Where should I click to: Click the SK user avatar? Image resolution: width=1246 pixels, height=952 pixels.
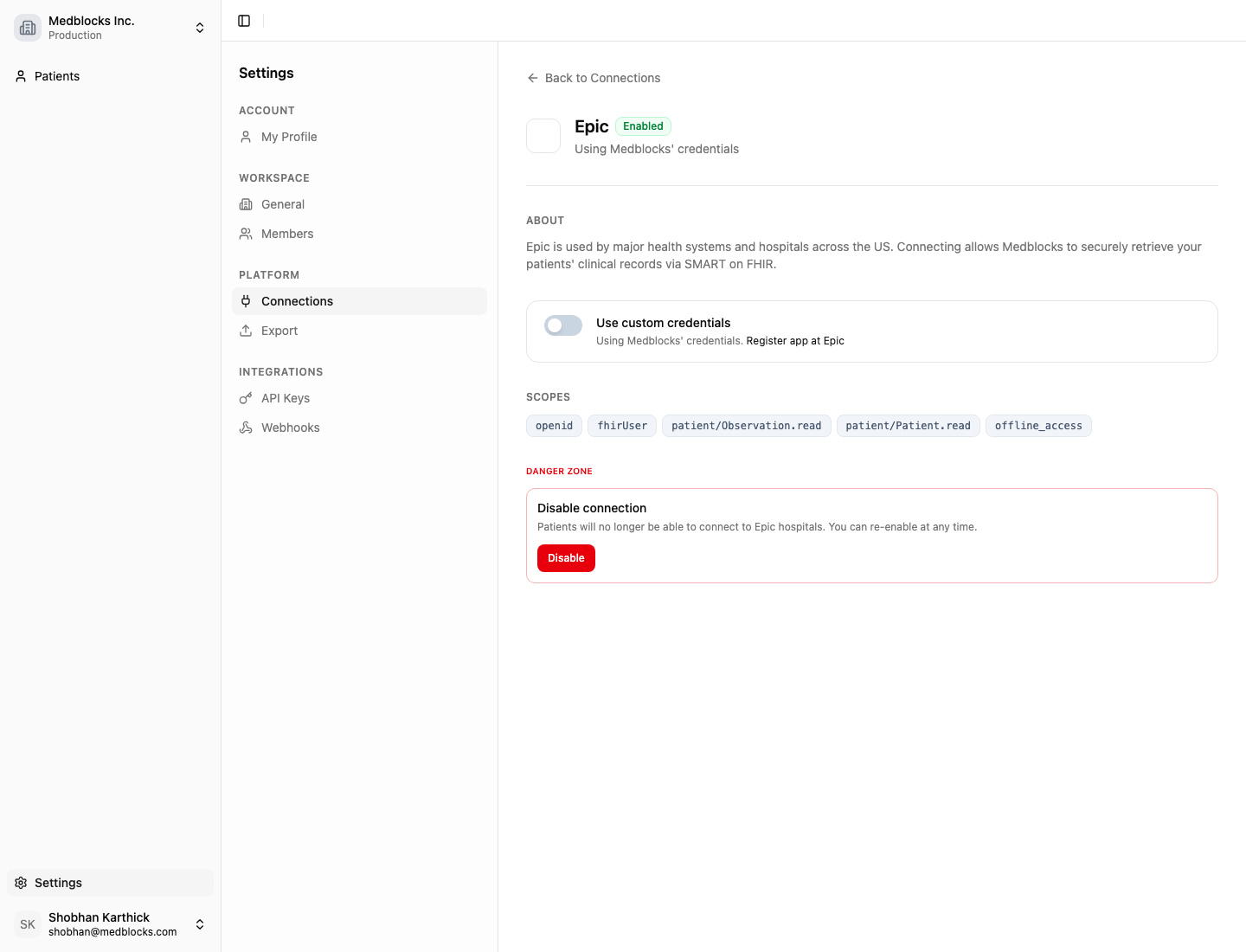[28, 924]
